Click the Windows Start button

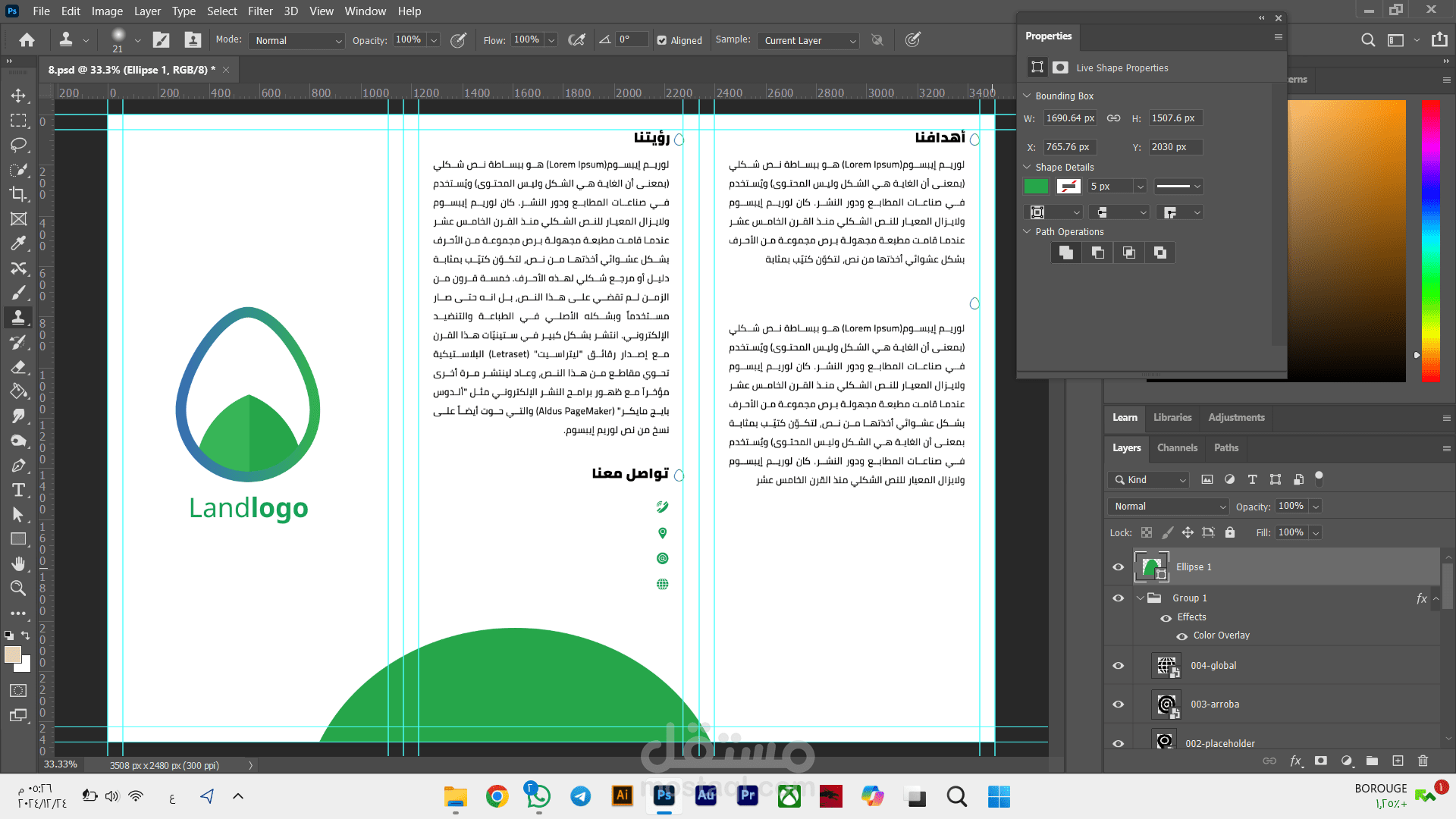pyautogui.click(x=999, y=795)
